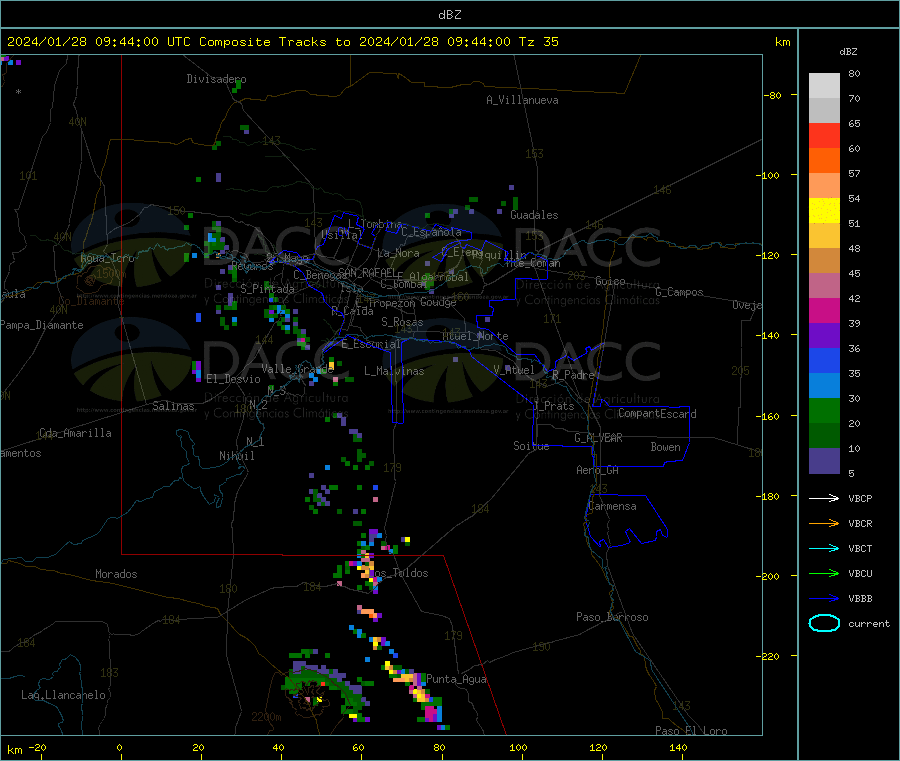Image resolution: width=900 pixels, height=761 pixels.
Task: Click the Cda_Amarilla map label
Action: tap(75, 433)
